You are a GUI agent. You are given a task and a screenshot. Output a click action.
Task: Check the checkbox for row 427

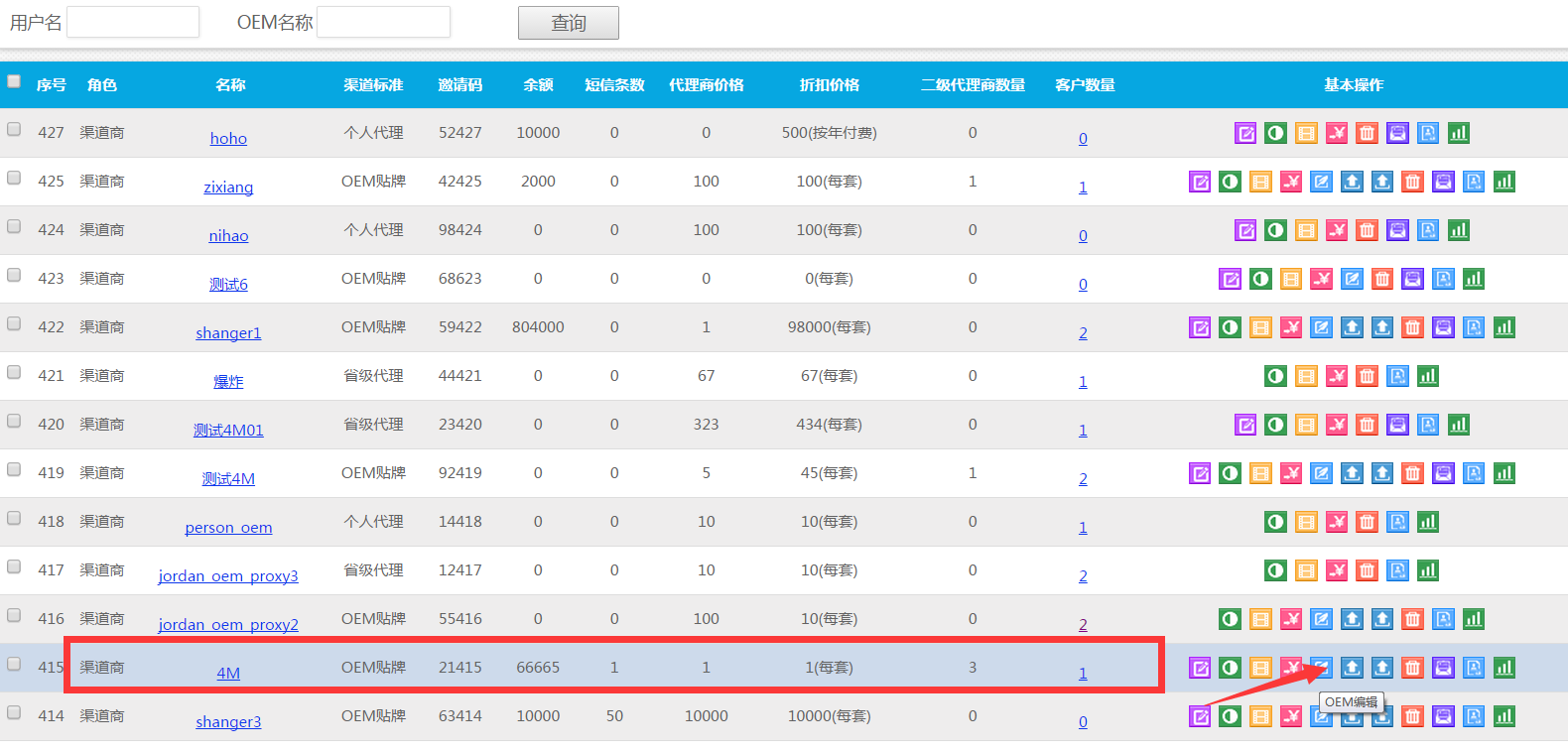point(14,129)
